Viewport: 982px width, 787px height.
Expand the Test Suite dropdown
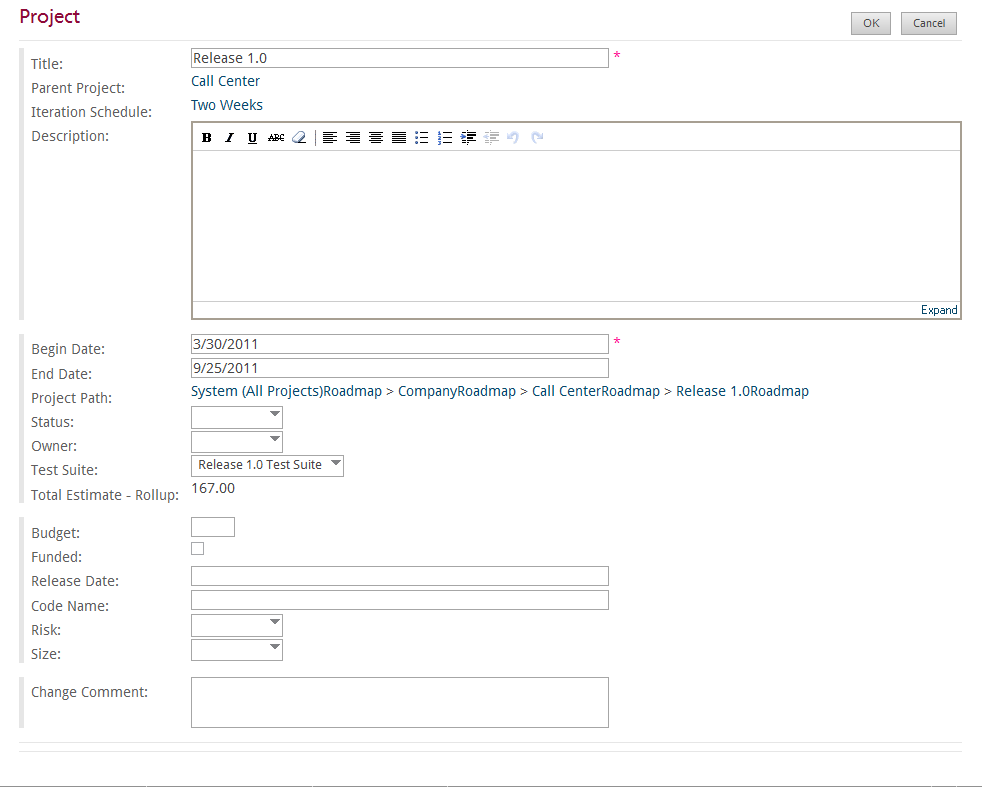tap(267, 465)
